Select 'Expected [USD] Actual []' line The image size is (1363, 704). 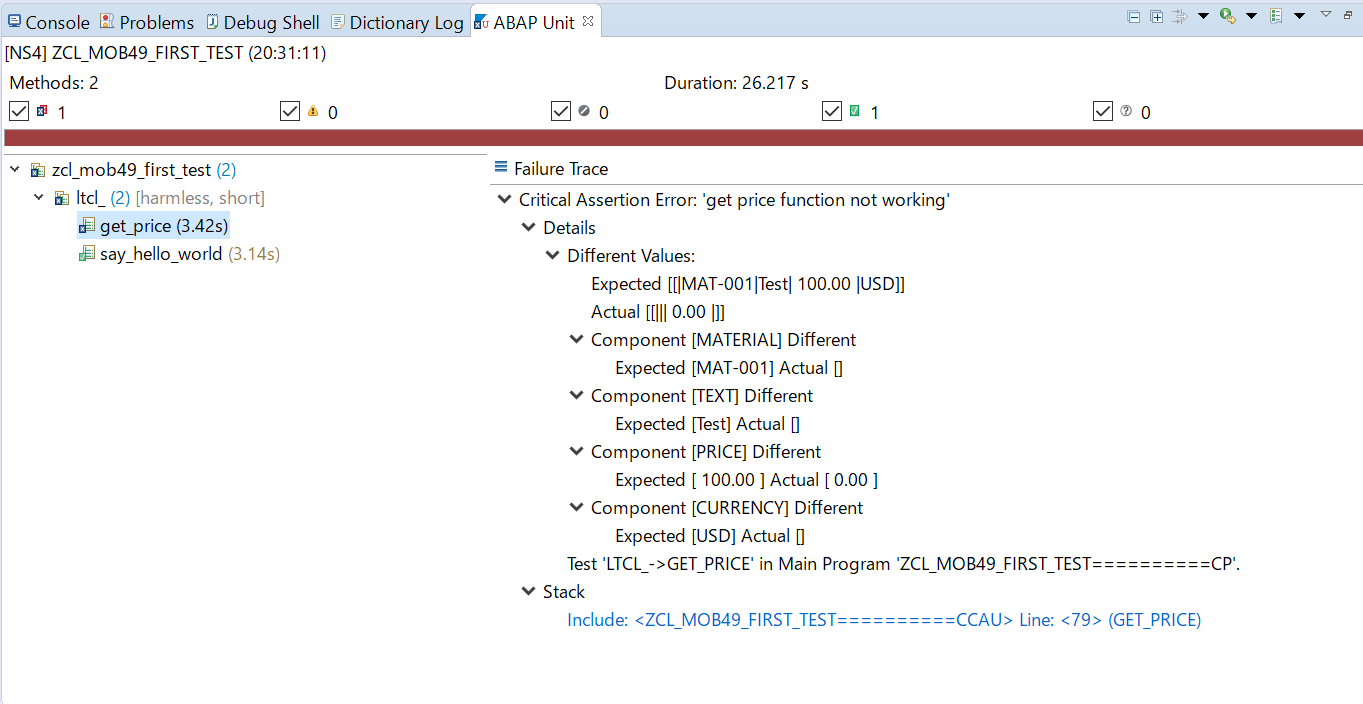pos(710,536)
